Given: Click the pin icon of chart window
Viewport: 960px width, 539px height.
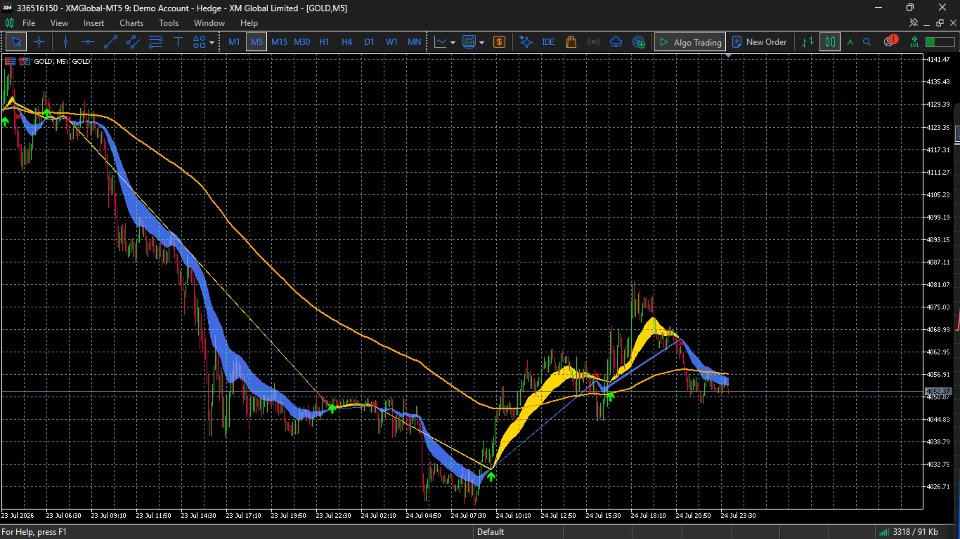Looking at the screenshot, I should pos(913,23).
